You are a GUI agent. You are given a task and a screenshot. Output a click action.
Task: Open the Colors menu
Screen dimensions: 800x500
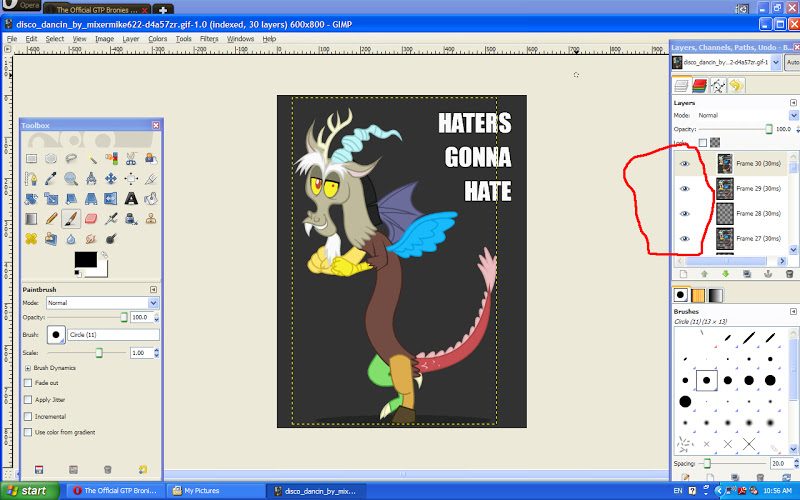pos(158,39)
